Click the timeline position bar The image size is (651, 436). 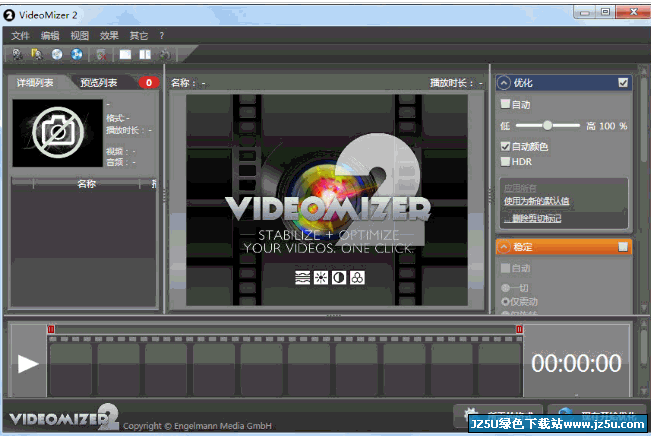285,330
